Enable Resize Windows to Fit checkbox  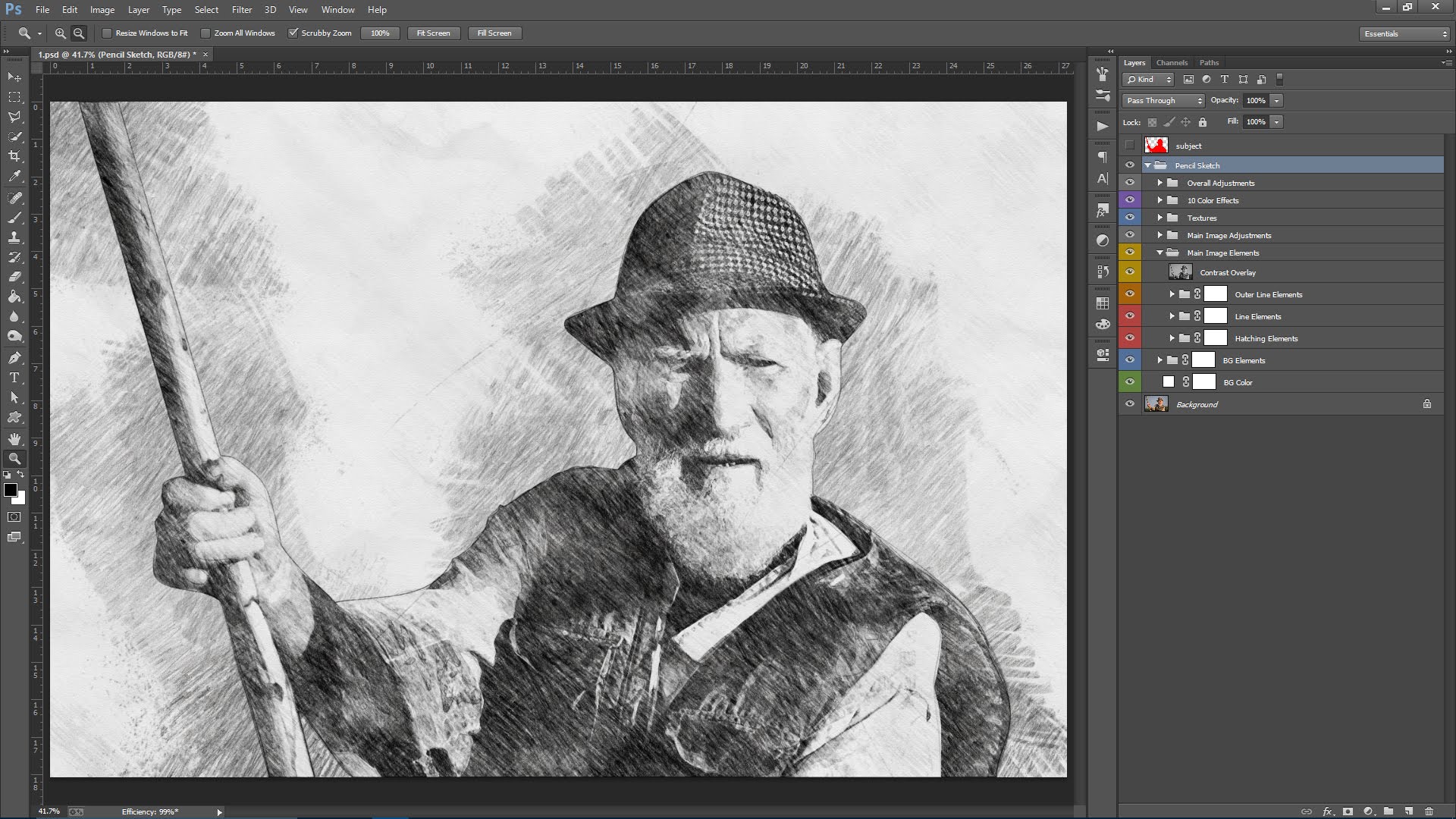tap(108, 33)
